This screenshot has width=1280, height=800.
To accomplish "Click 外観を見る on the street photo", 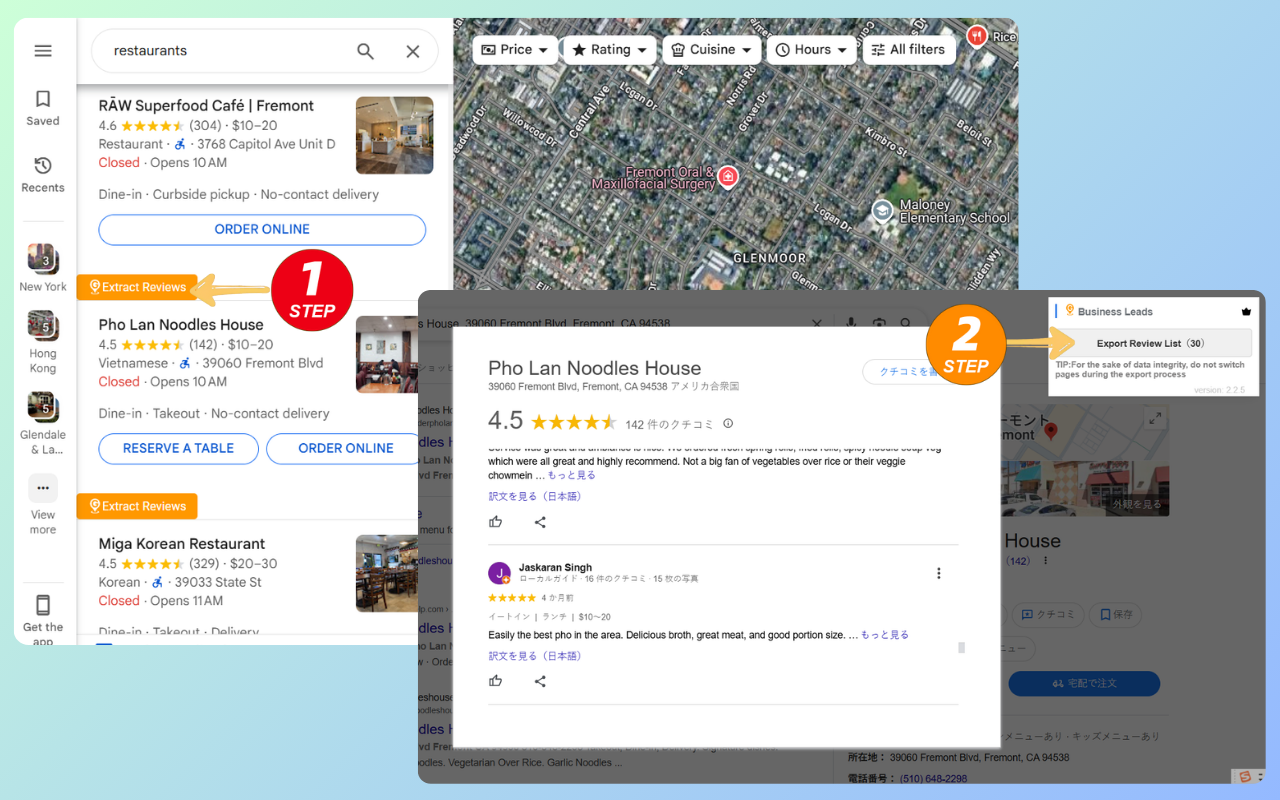I will [x=1137, y=504].
